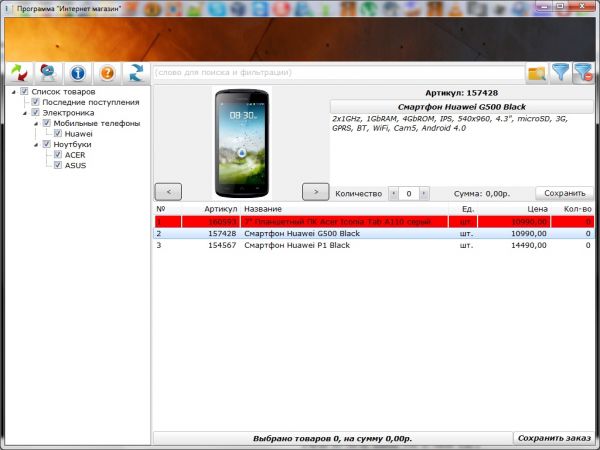Apply filter with the blue funnel icon
The width and height of the screenshot is (600, 450).
(x=560, y=73)
